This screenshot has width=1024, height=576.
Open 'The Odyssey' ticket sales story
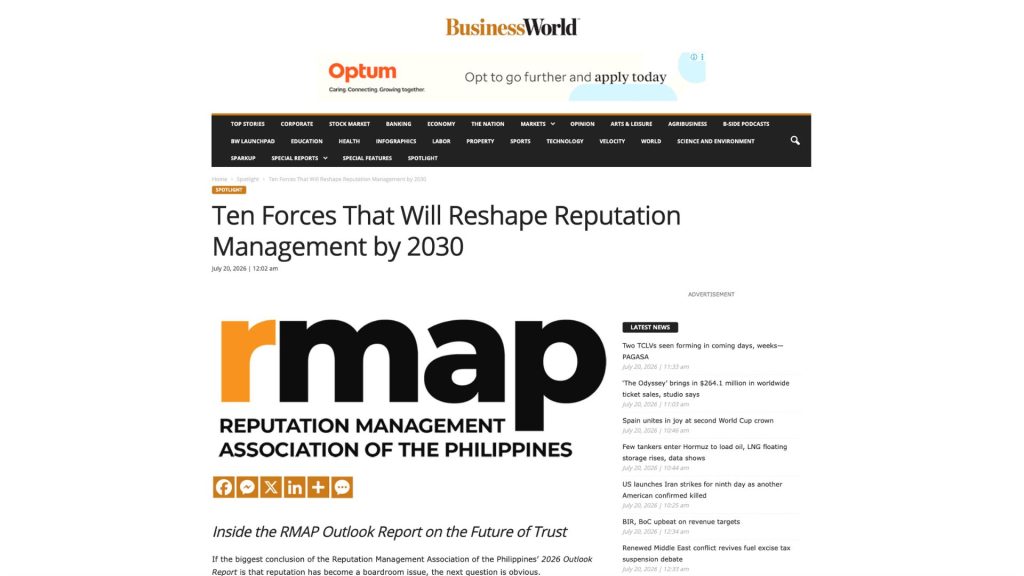pyautogui.click(x=705, y=389)
